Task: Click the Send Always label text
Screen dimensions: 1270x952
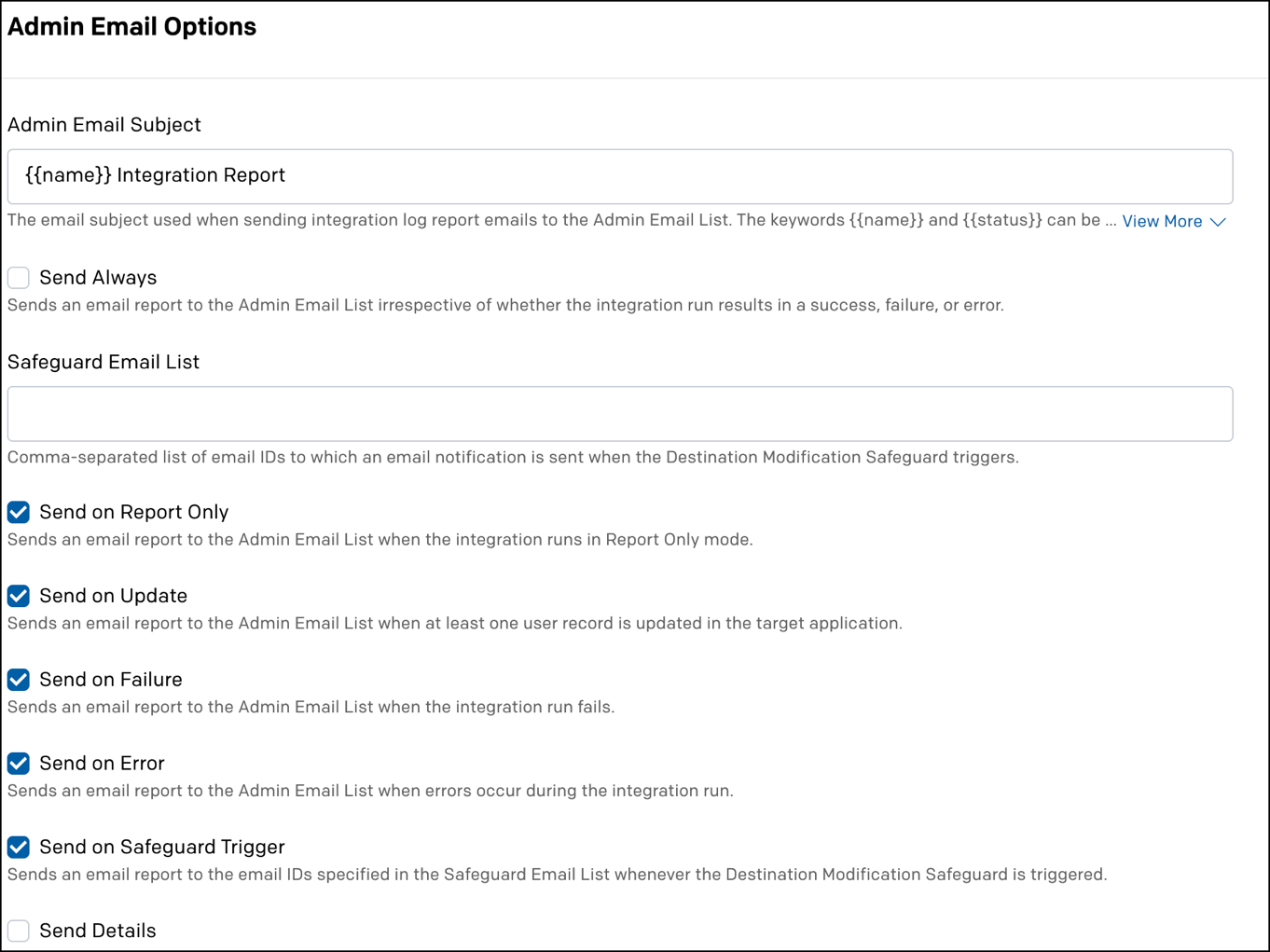Action: click(98, 278)
